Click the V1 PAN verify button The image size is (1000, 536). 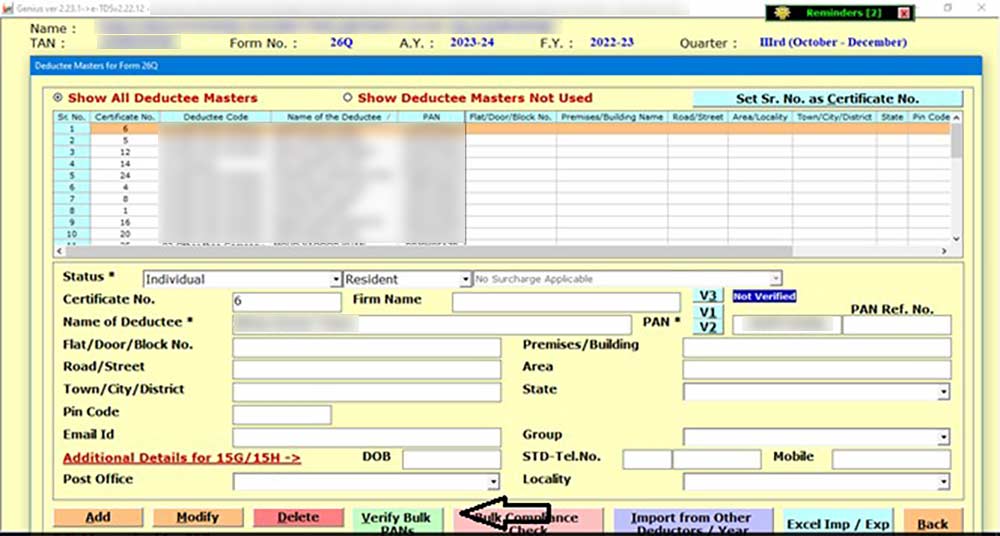[x=708, y=312]
